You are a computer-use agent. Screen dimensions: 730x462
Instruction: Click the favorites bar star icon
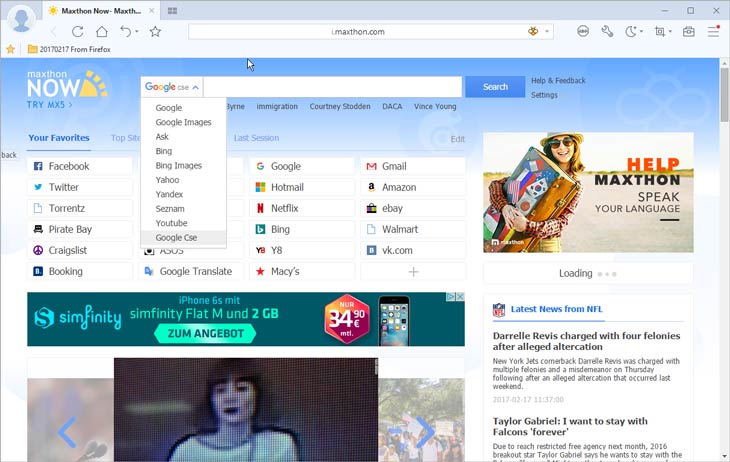(10, 49)
